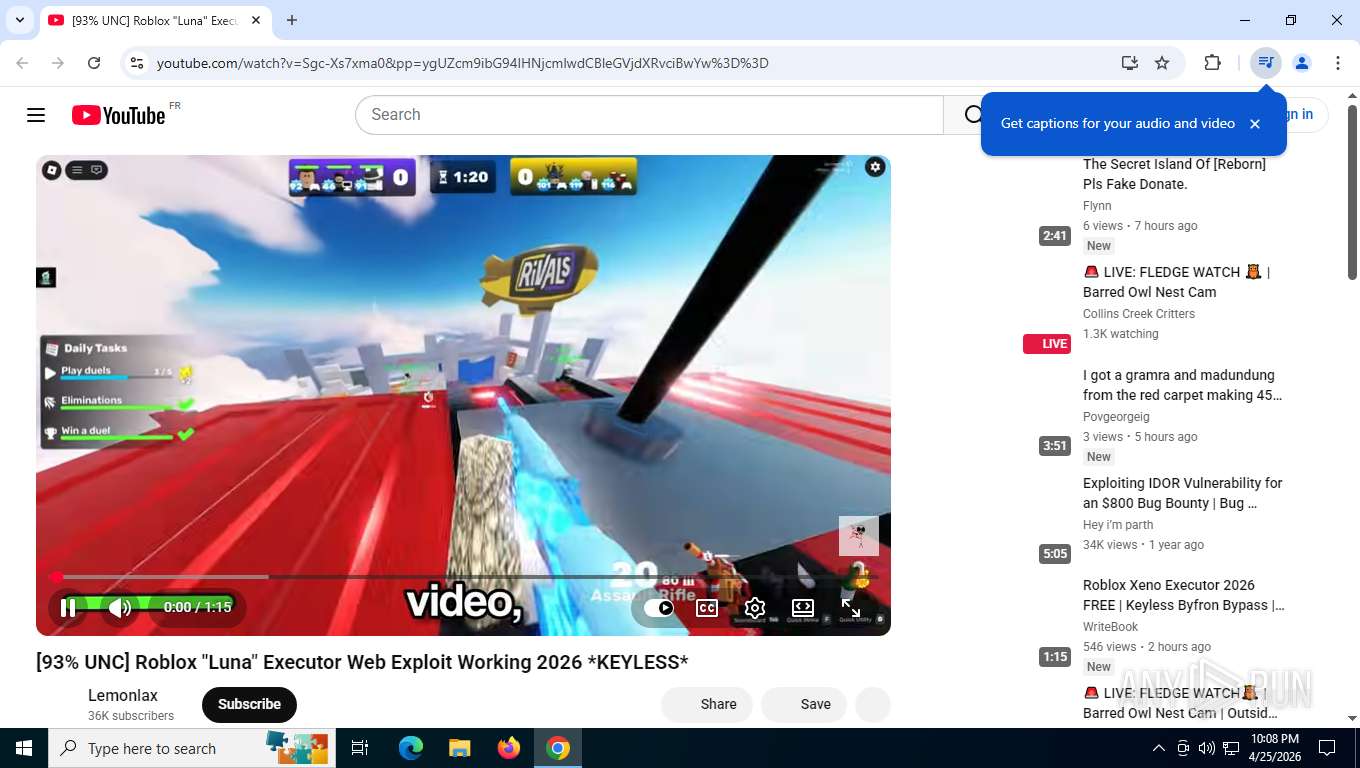This screenshot has height=768, width=1360.
Task: Click the channel watermark at video corner
Action: (x=859, y=536)
